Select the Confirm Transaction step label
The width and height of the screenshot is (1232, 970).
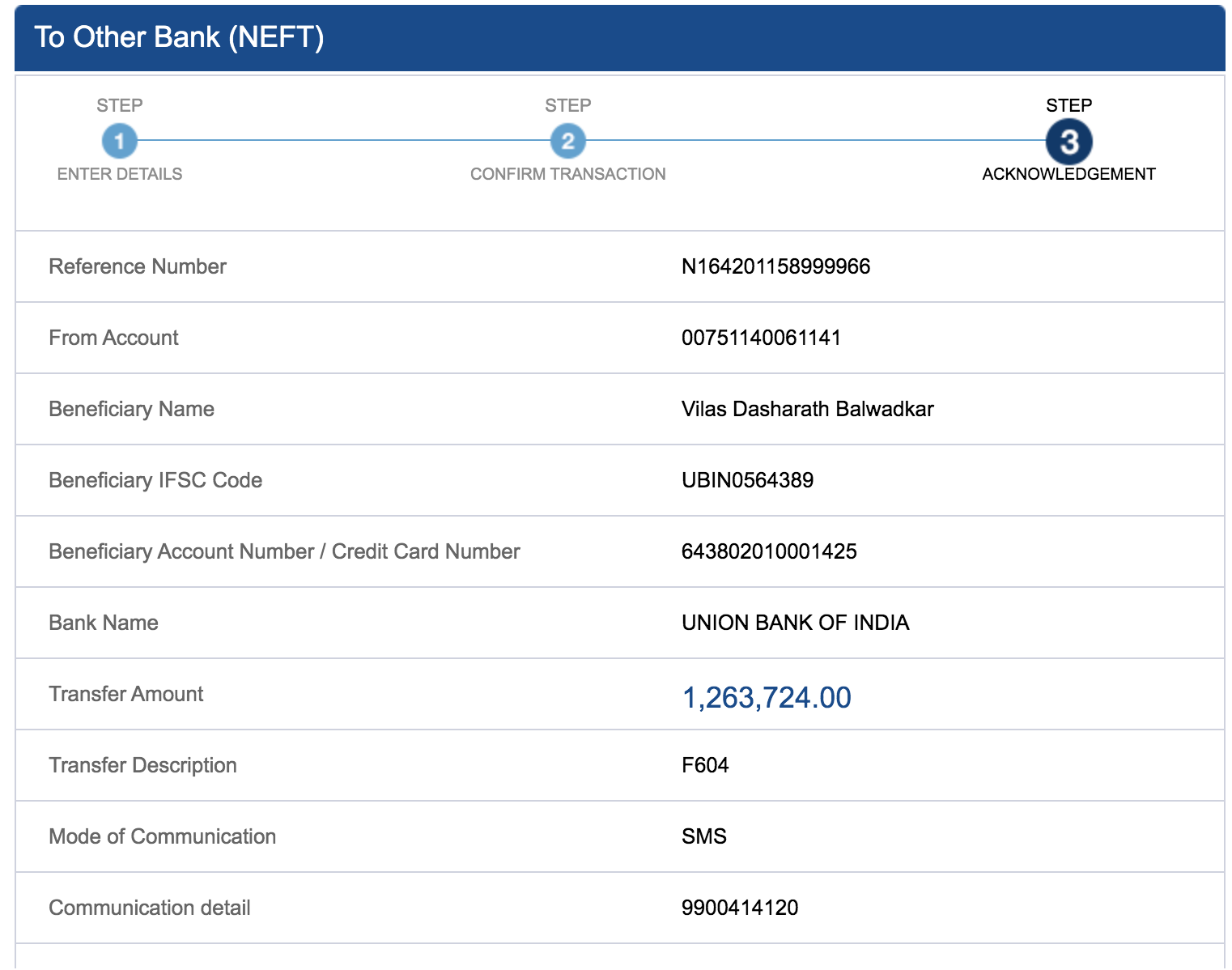coord(567,174)
